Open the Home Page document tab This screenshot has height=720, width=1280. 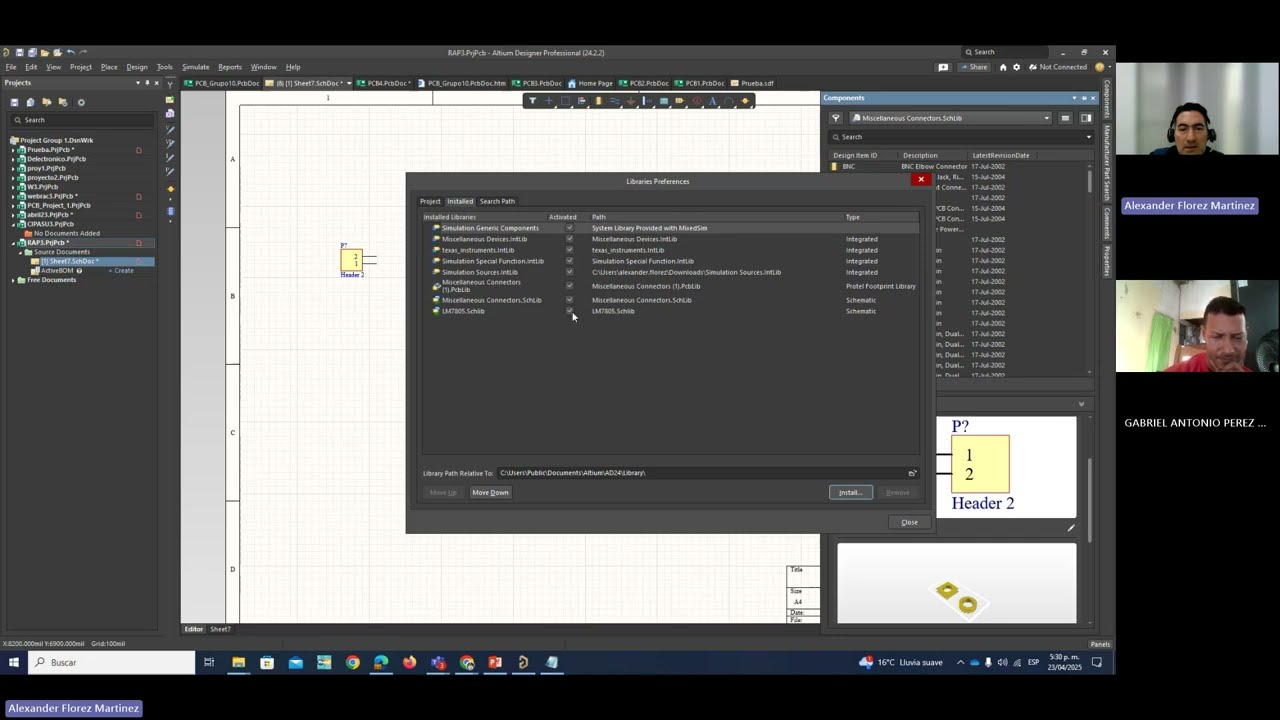click(x=590, y=83)
